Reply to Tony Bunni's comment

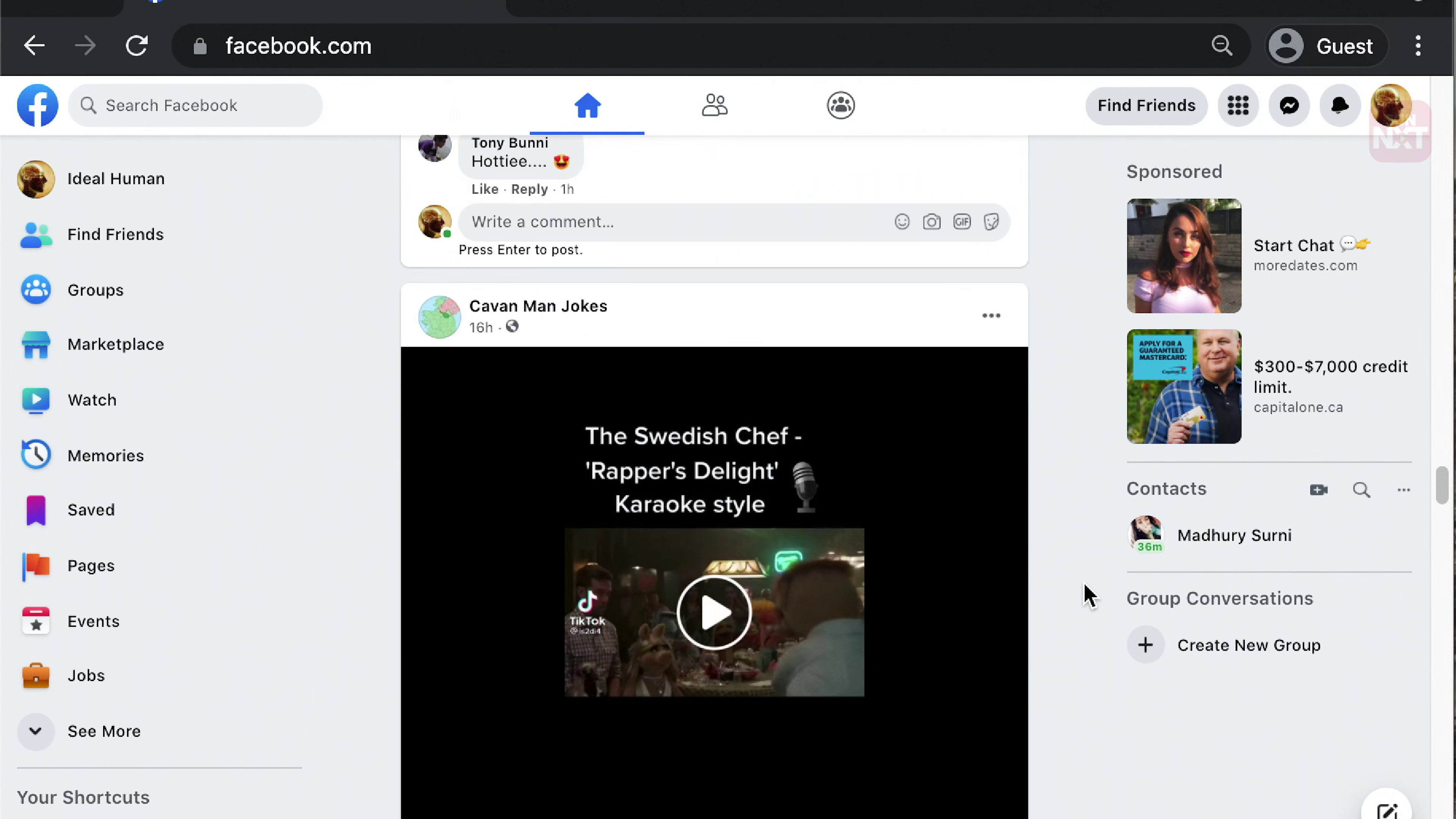(x=529, y=189)
